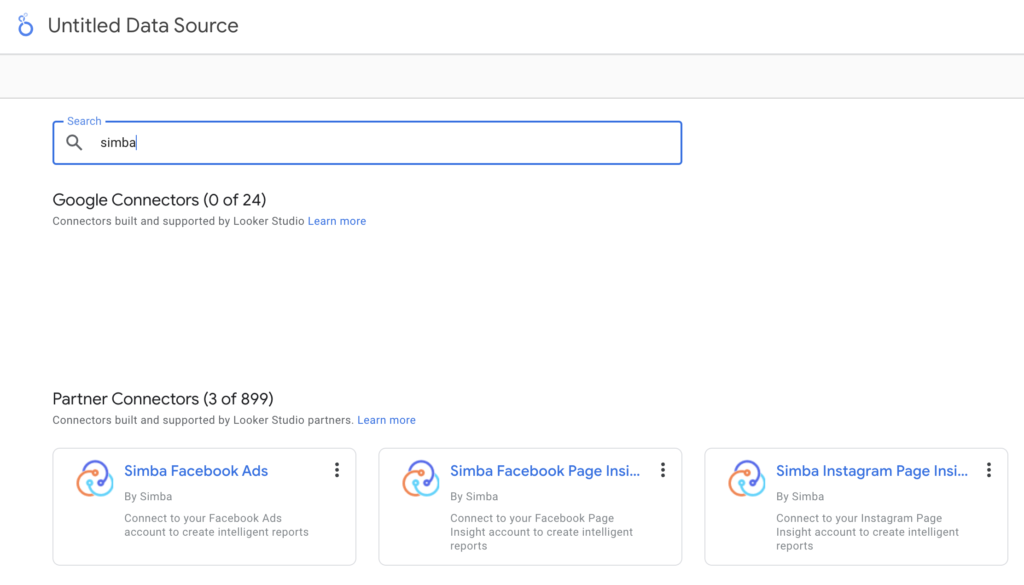1024x585 pixels.
Task: Focus the connector search box
Action: pos(380,143)
